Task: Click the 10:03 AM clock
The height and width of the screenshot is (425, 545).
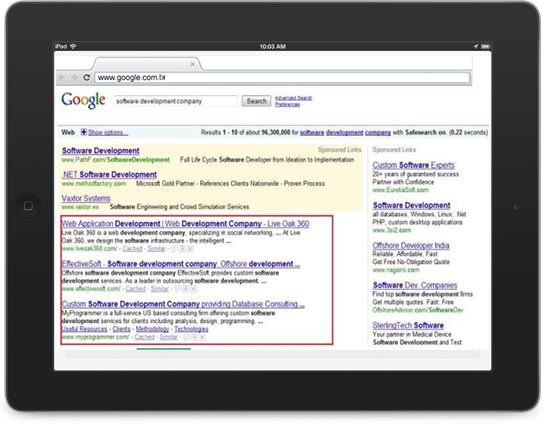Action: (x=272, y=46)
